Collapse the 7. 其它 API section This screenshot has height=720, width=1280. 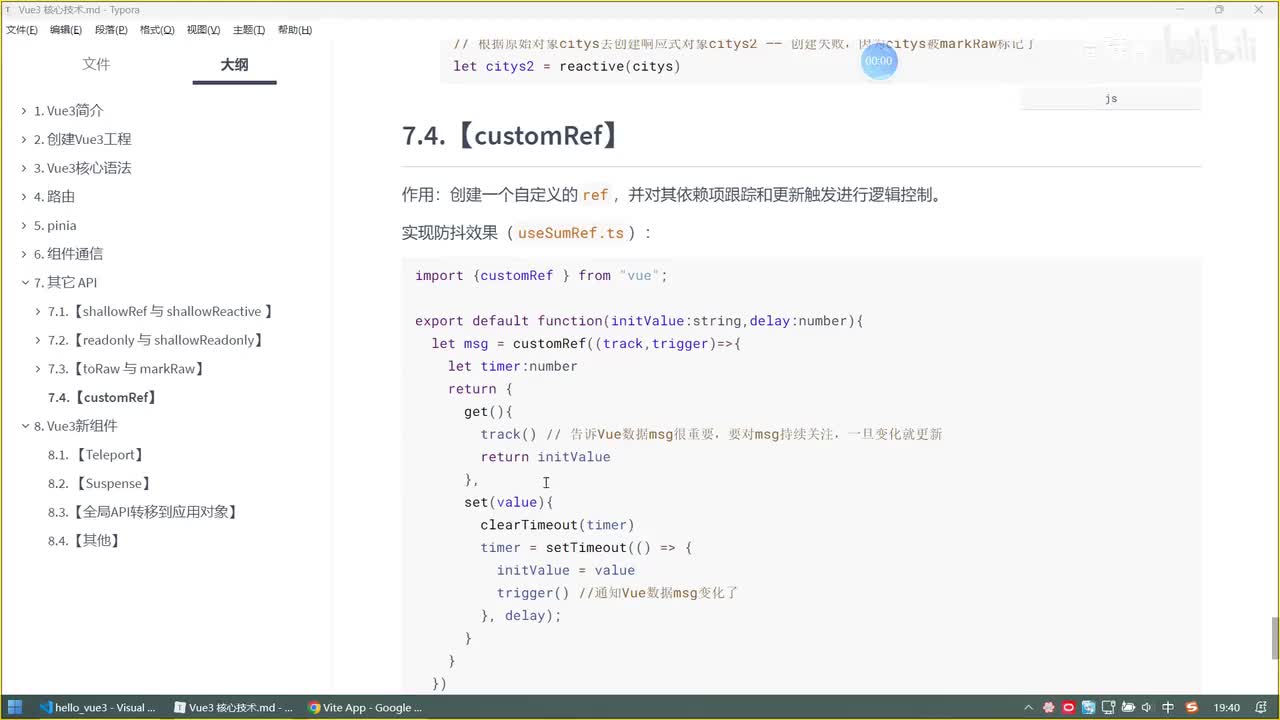tap(24, 283)
